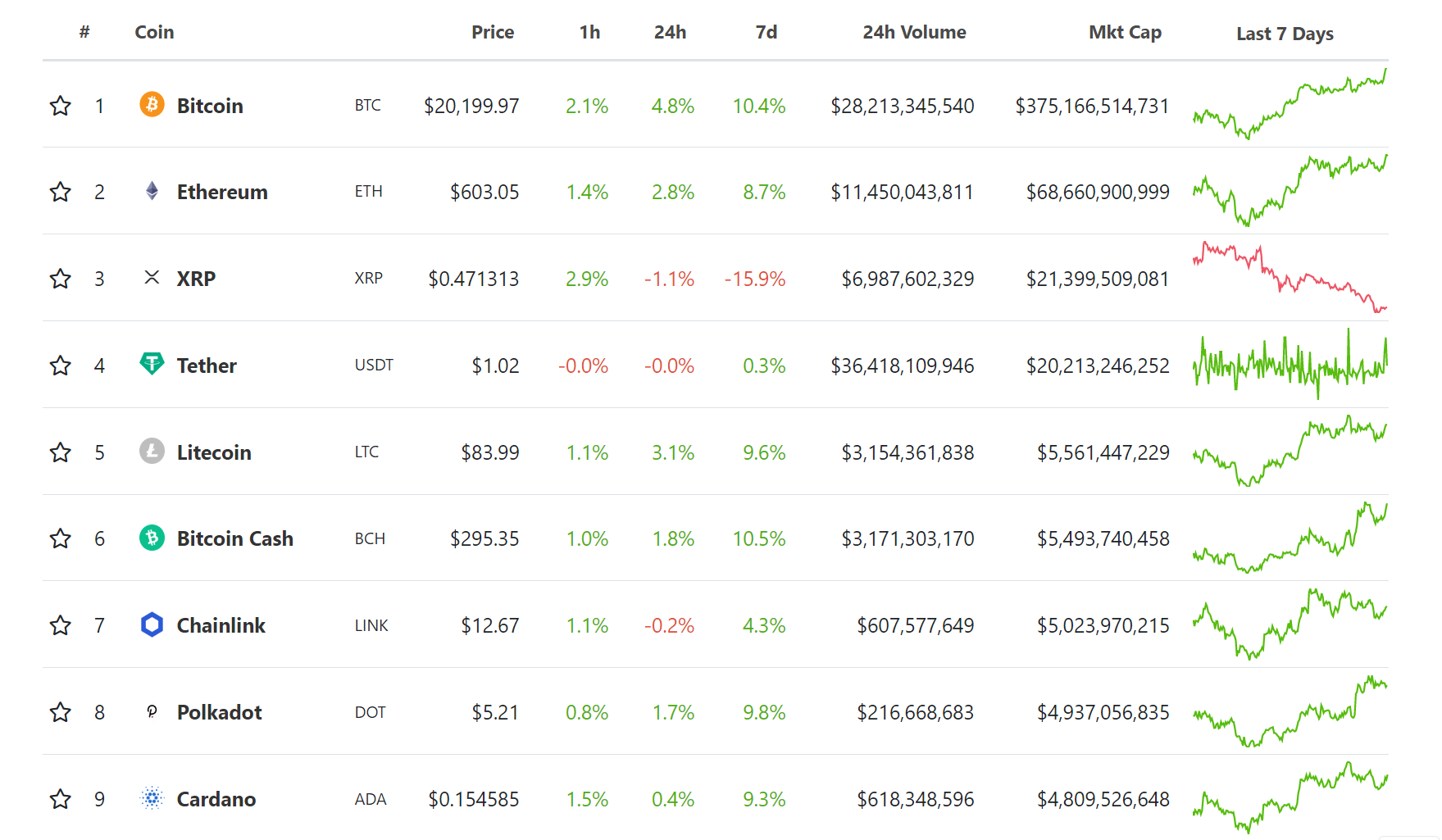Open the XRP coin page link
This screenshot has height=840, width=1442.
click(x=196, y=279)
